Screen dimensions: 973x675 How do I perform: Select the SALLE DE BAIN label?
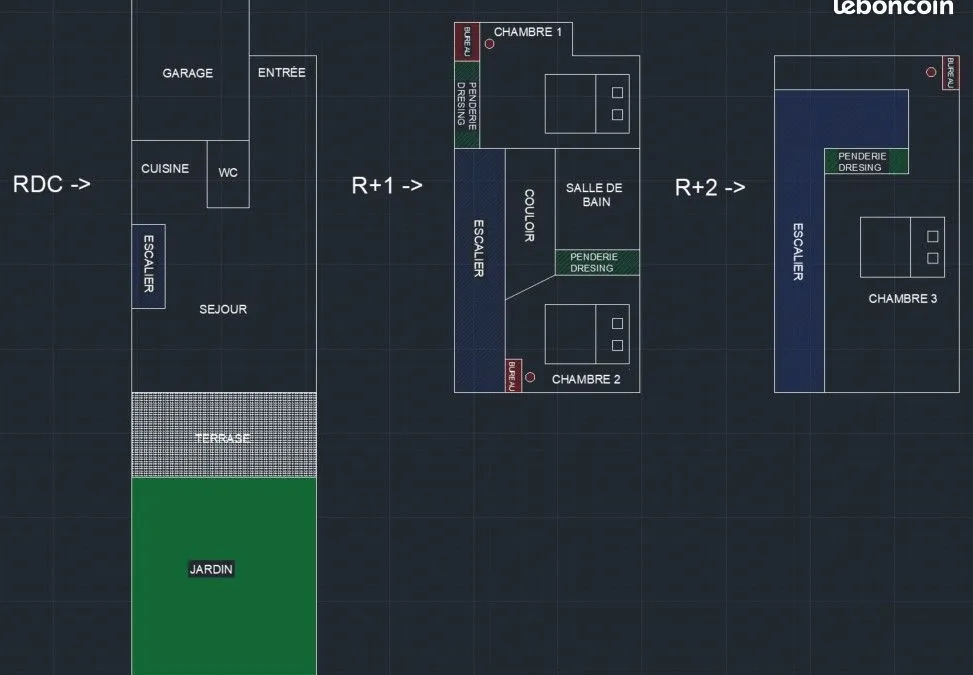pyautogui.click(x=594, y=195)
